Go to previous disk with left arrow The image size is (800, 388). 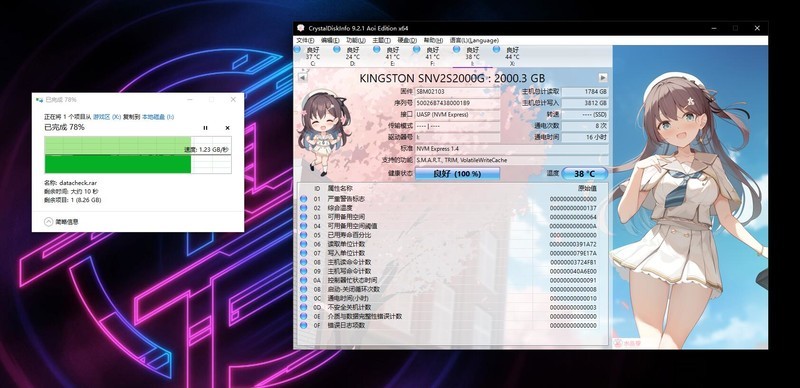[302, 78]
